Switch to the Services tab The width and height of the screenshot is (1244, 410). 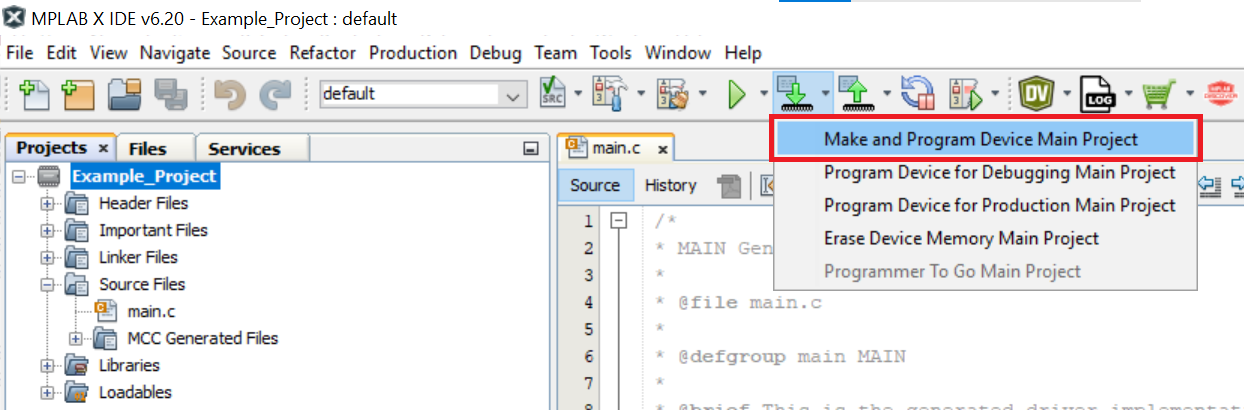click(244, 149)
